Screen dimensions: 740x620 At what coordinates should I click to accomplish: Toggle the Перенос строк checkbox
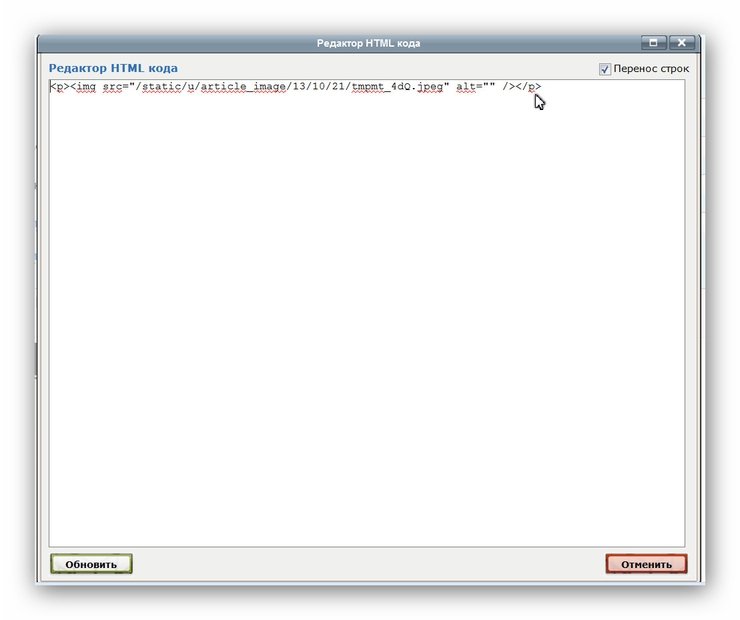pos(605,69)
